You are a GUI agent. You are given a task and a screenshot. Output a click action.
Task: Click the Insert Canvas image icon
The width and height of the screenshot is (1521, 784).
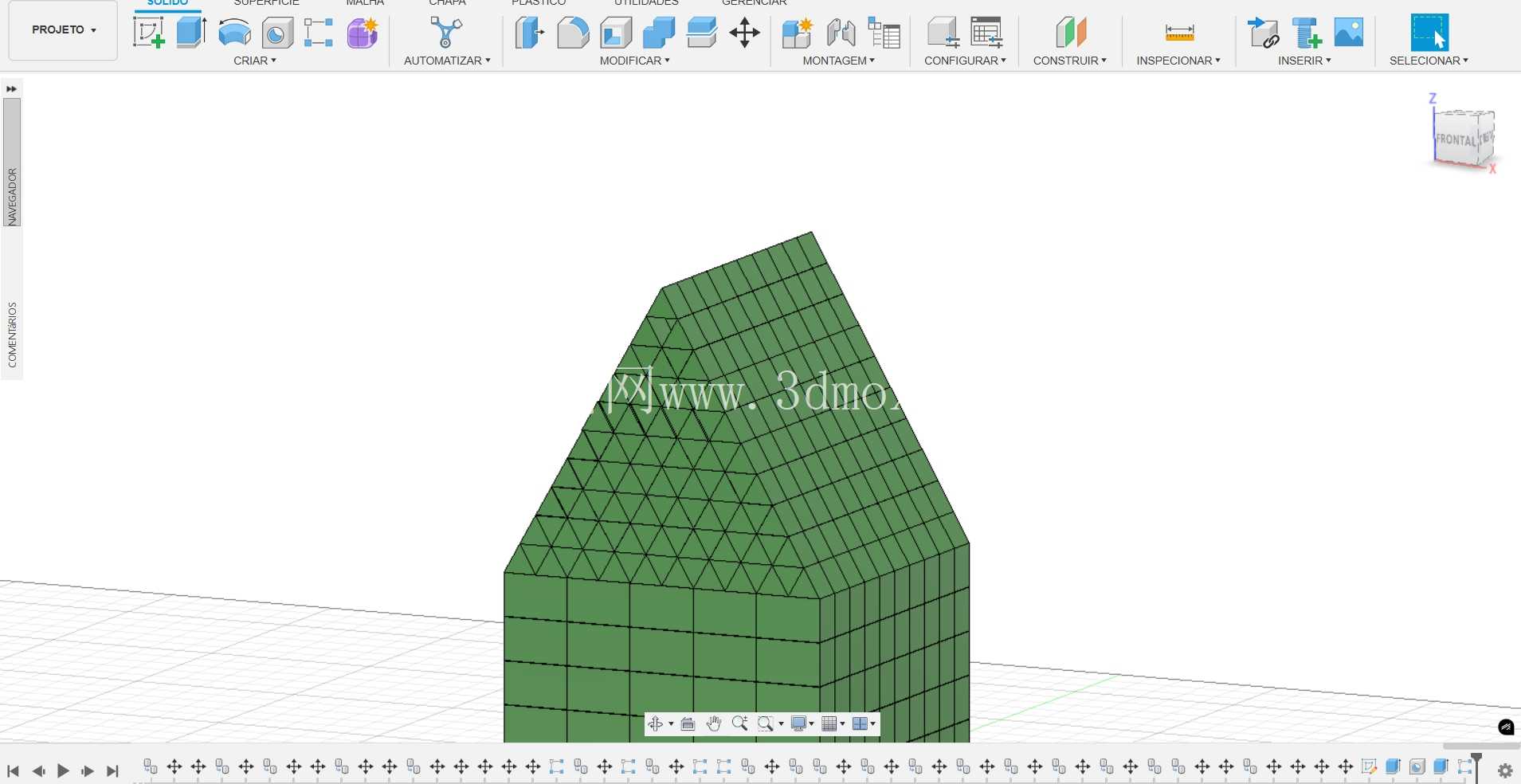[x=1349, y=33]
